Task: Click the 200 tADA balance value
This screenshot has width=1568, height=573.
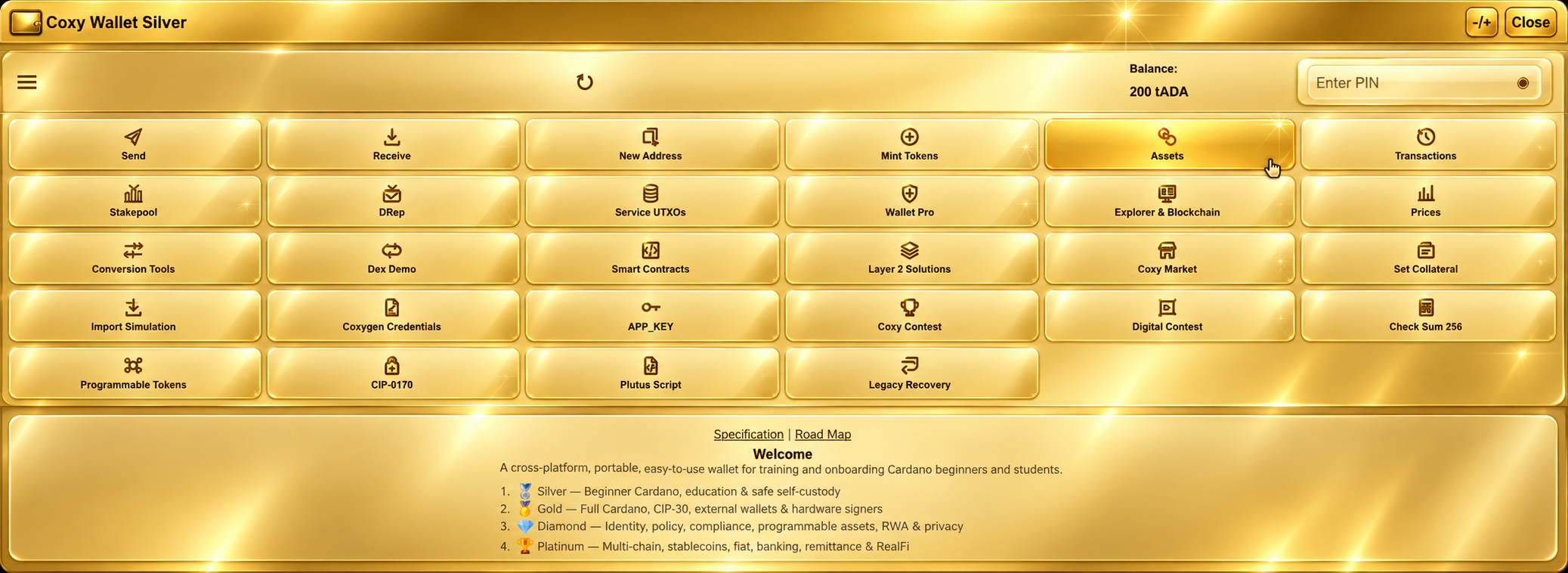Action: coord(1158,91)
